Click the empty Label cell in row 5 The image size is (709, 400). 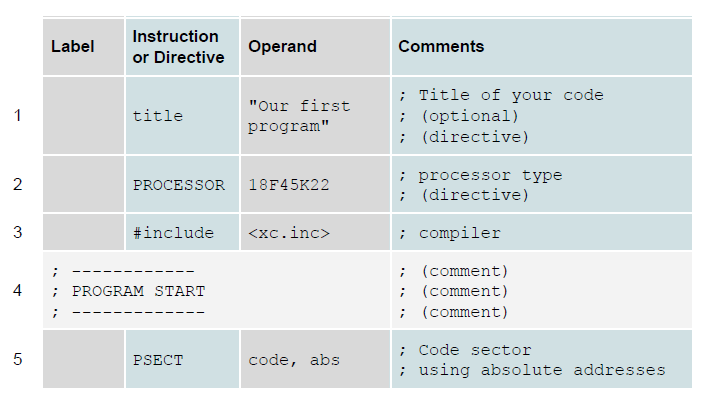click(x=84, y=359)
